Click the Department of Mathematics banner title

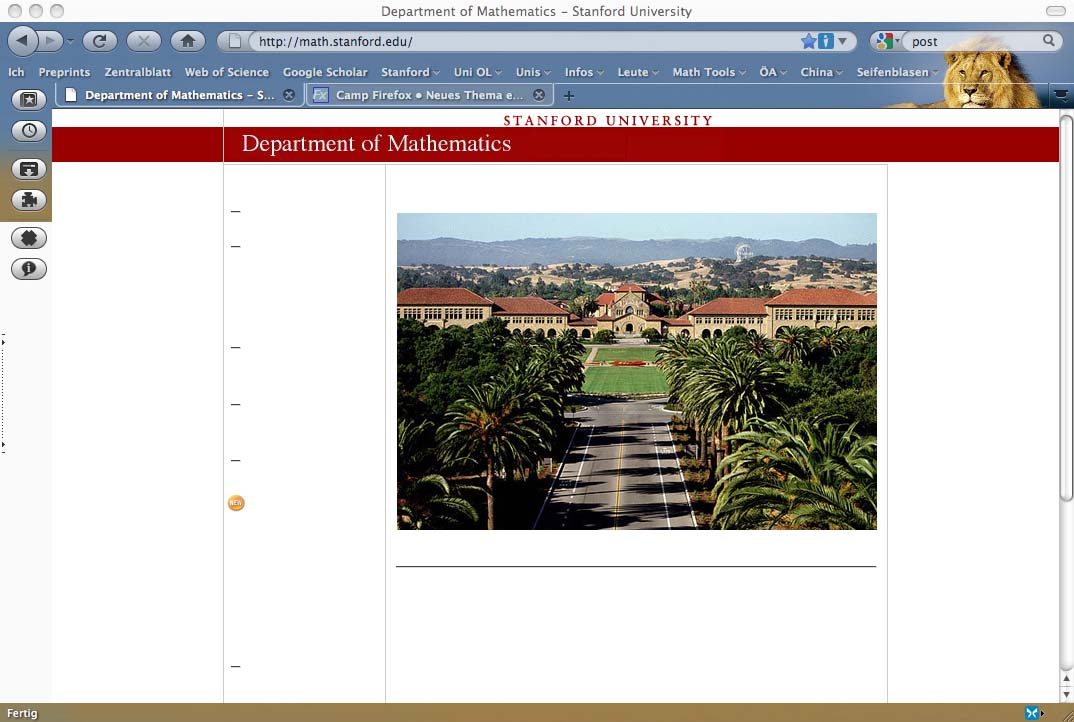[x=376, y=143]
